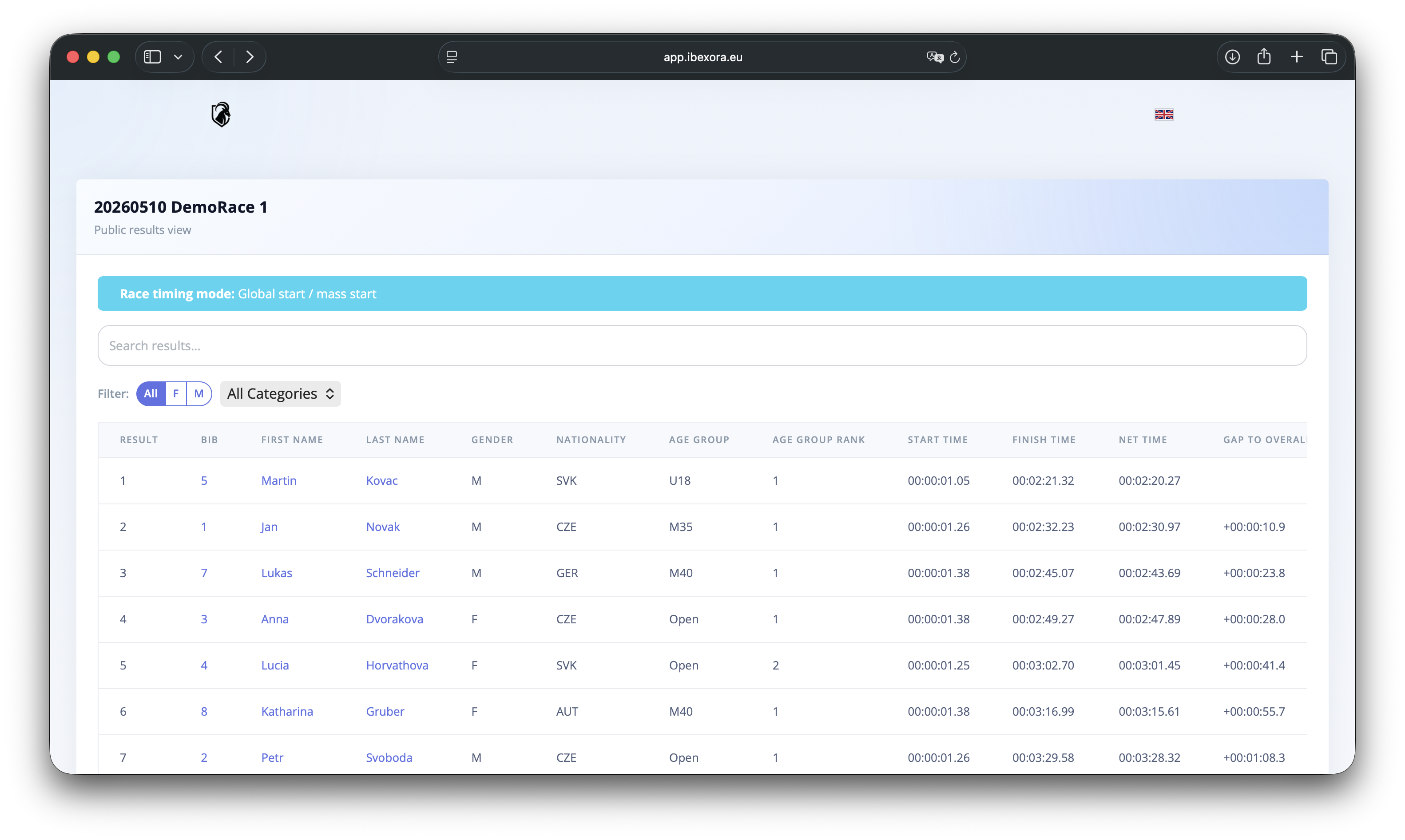
Task: Click GER nationality cell
Action: [x=567, y=573]
